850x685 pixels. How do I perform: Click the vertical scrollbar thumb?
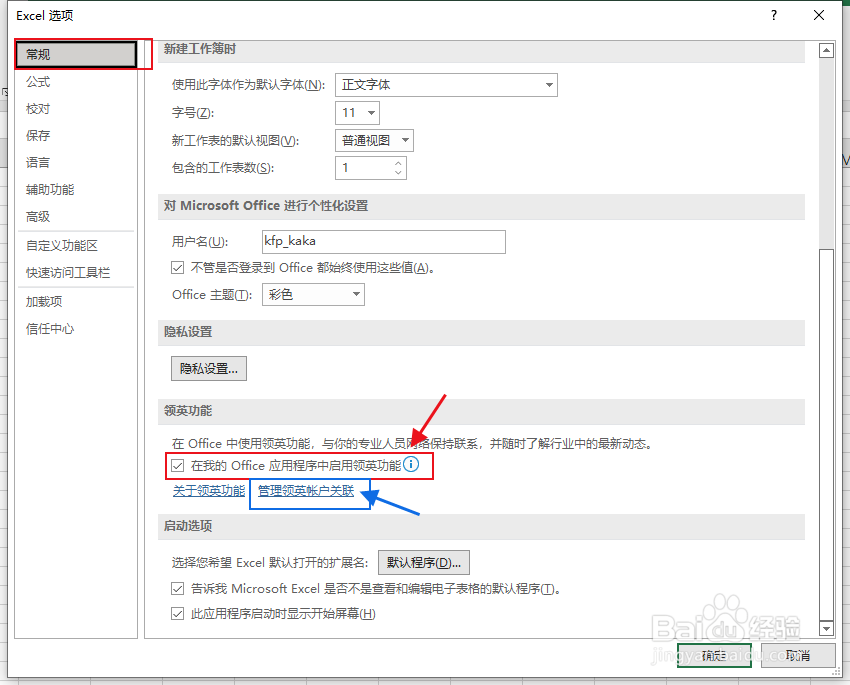pyautogui.click(x=826, y=434)
